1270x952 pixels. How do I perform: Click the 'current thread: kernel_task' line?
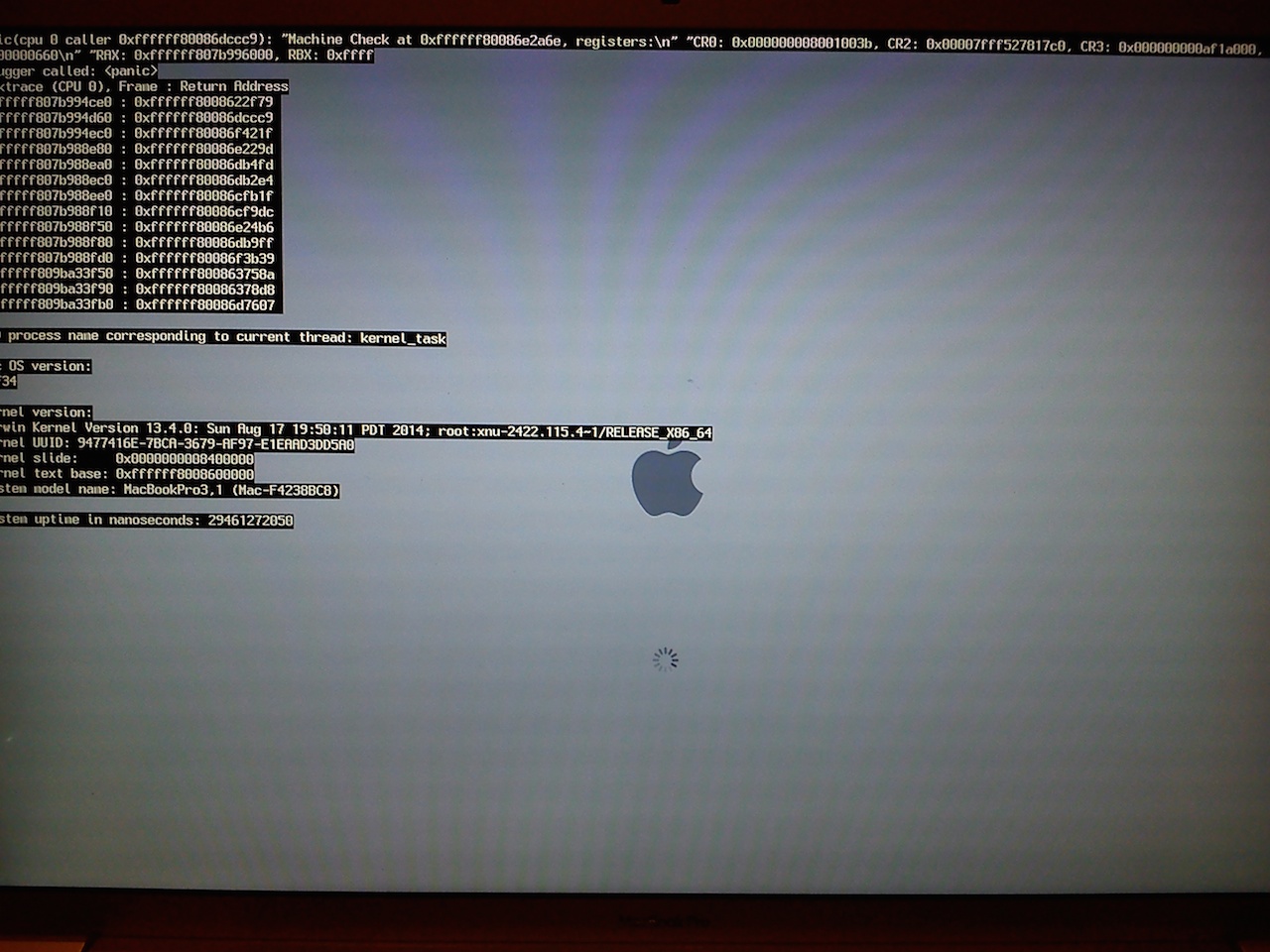tap(223, 337)
